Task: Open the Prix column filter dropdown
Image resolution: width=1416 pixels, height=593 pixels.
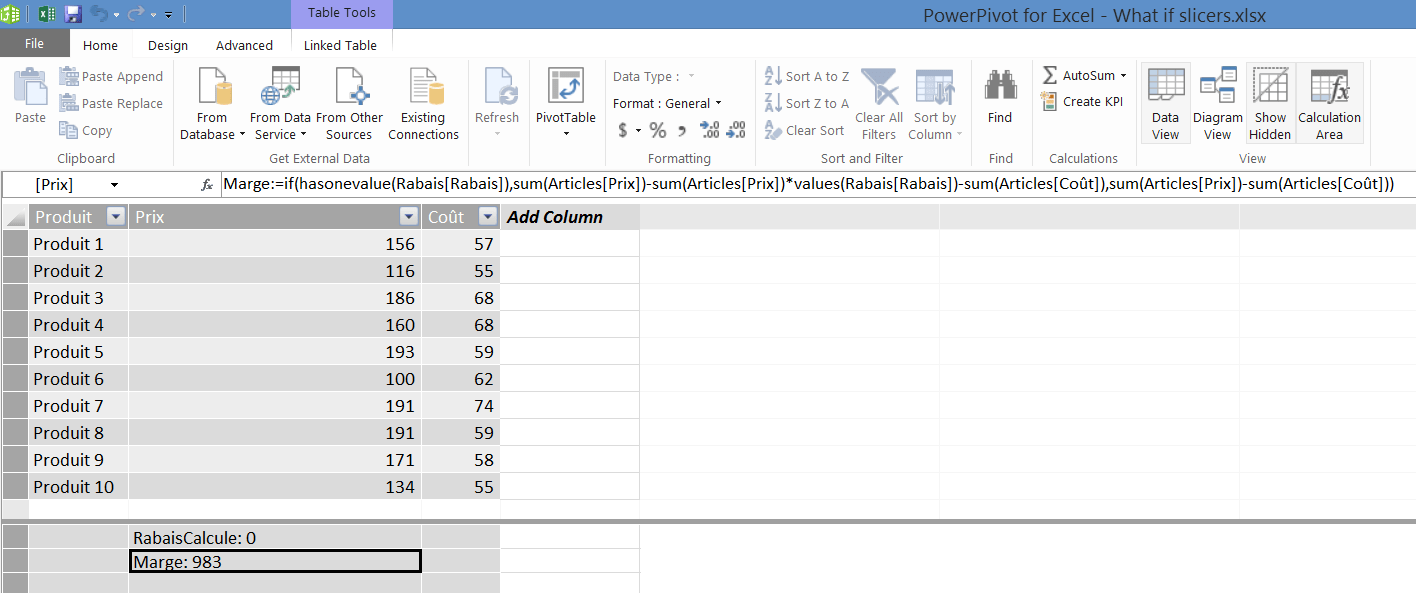Action: pyautogui.click(x=408, y=217)
